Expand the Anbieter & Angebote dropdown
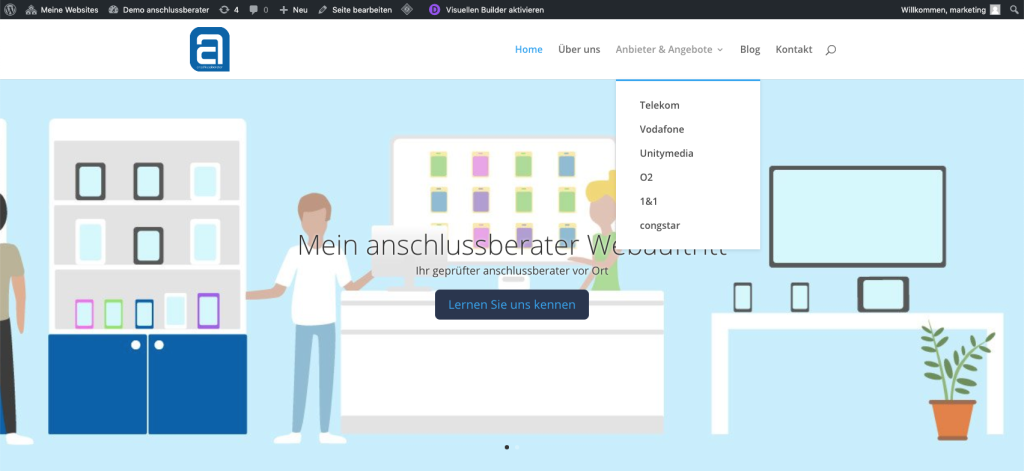Viewport: 1024px width, 471px height. 669,49
